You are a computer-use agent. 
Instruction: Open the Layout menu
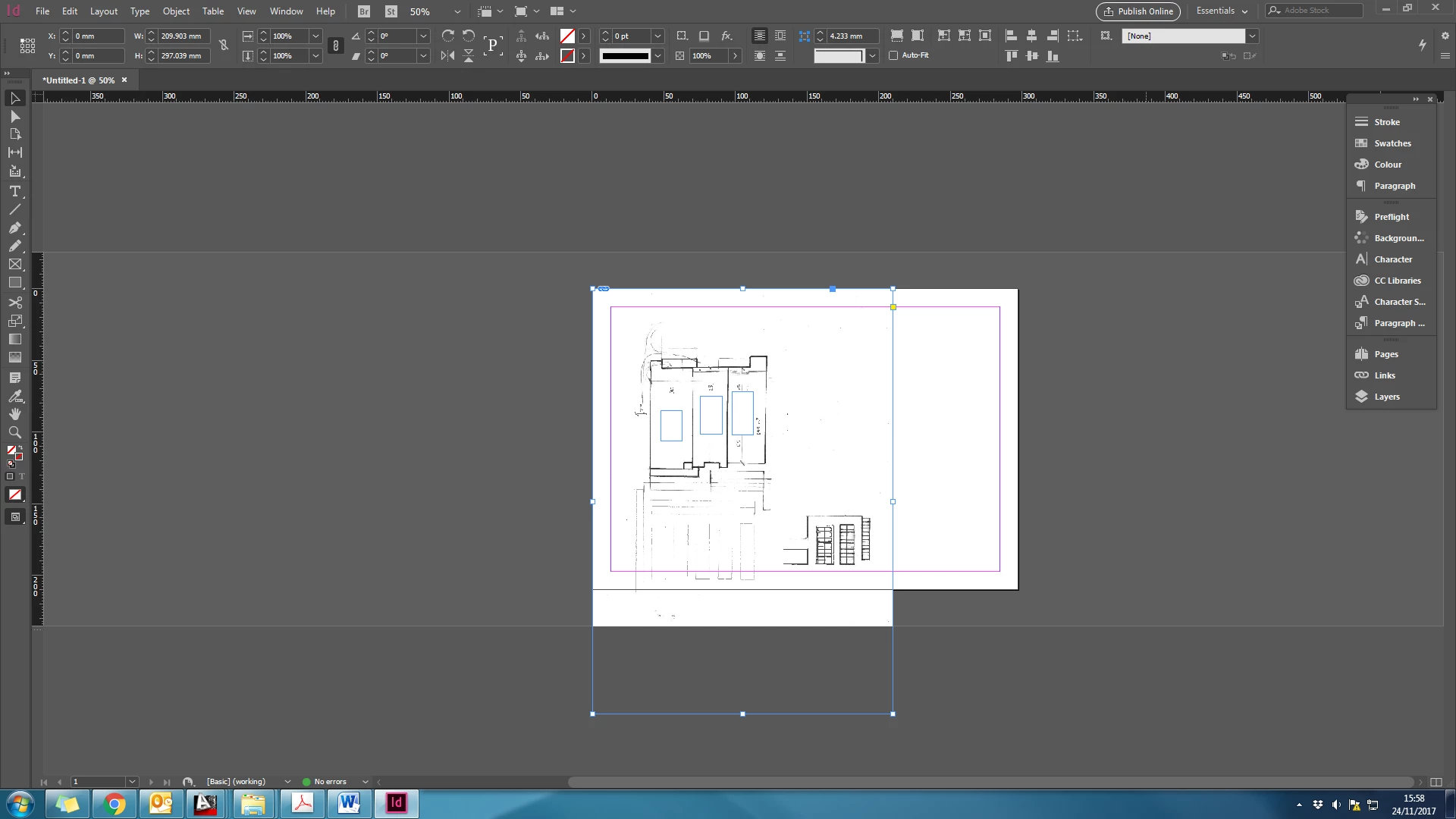pyautogui.click(x=104, y=11)
